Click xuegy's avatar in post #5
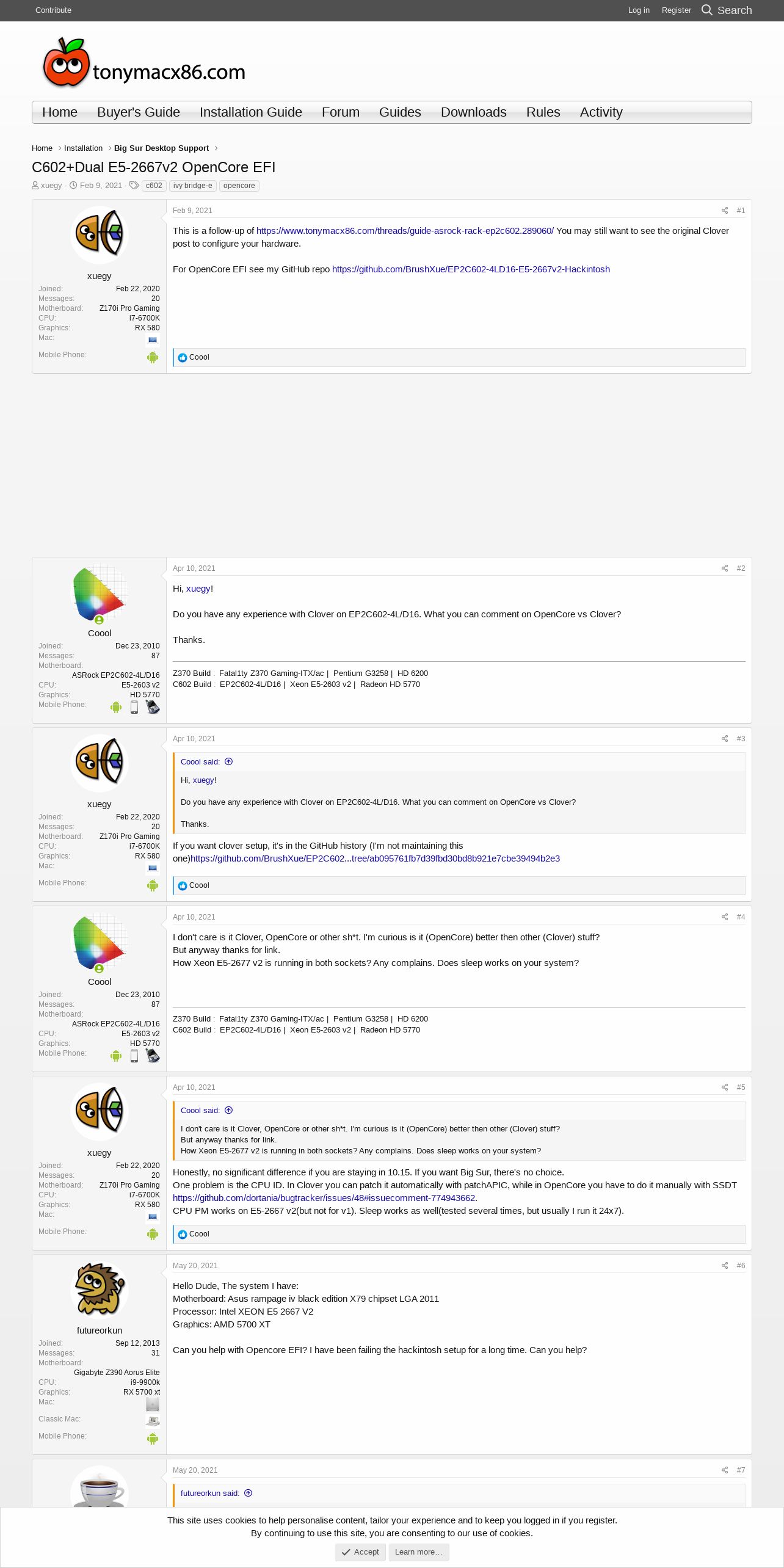Viewport: 784px width, 1568px height. (x=100, y=1112)
